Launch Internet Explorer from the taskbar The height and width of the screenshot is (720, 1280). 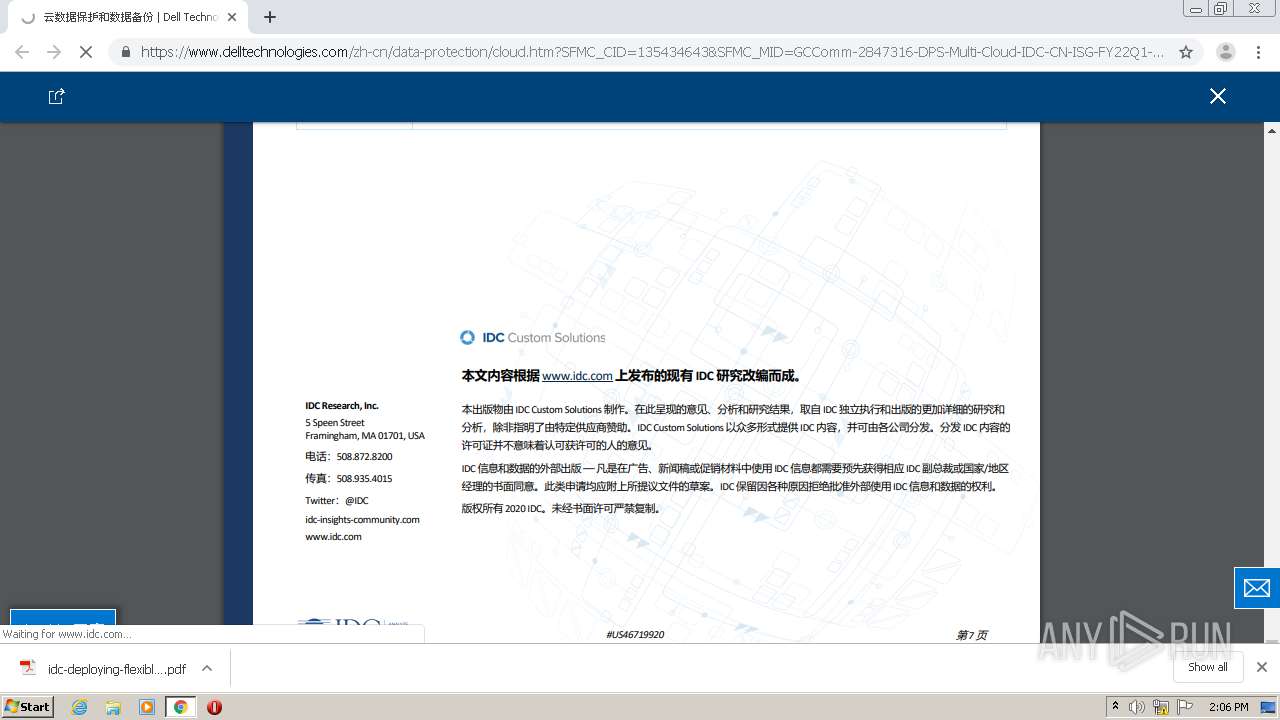(x=80, y=707)
